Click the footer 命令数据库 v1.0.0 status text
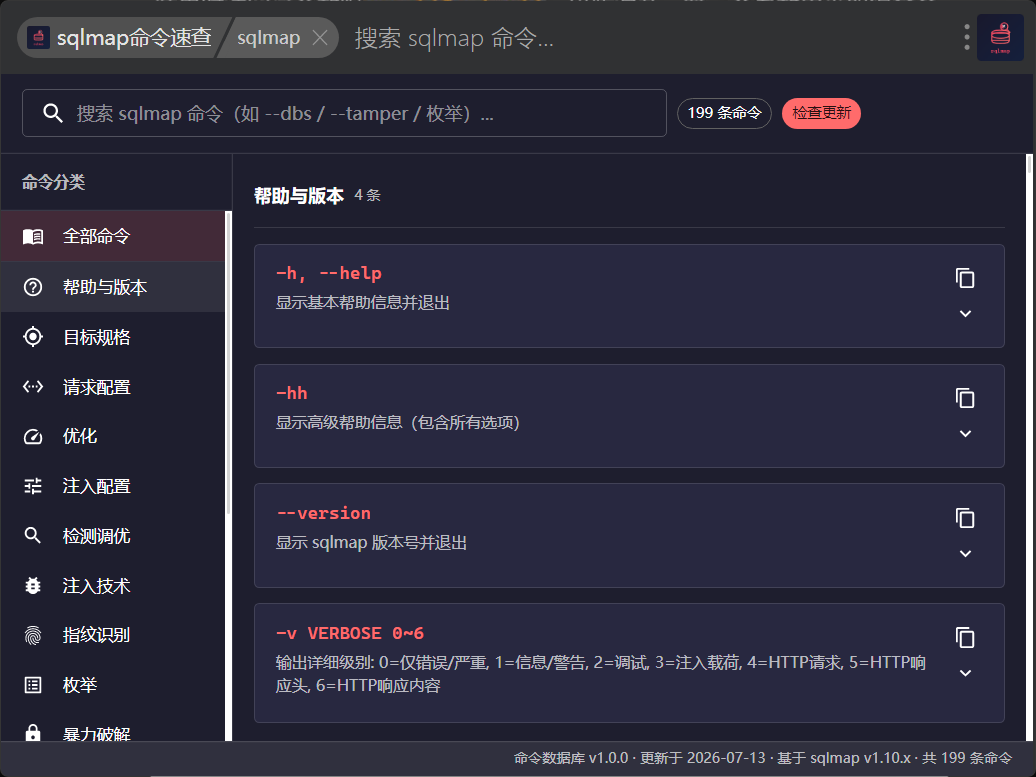 coord(762,758)
